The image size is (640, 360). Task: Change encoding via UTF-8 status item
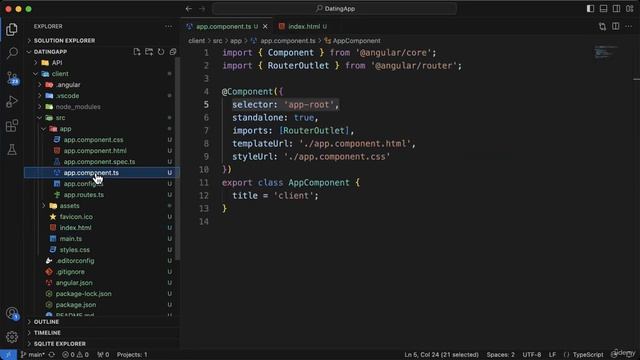[x=531, y=355]
